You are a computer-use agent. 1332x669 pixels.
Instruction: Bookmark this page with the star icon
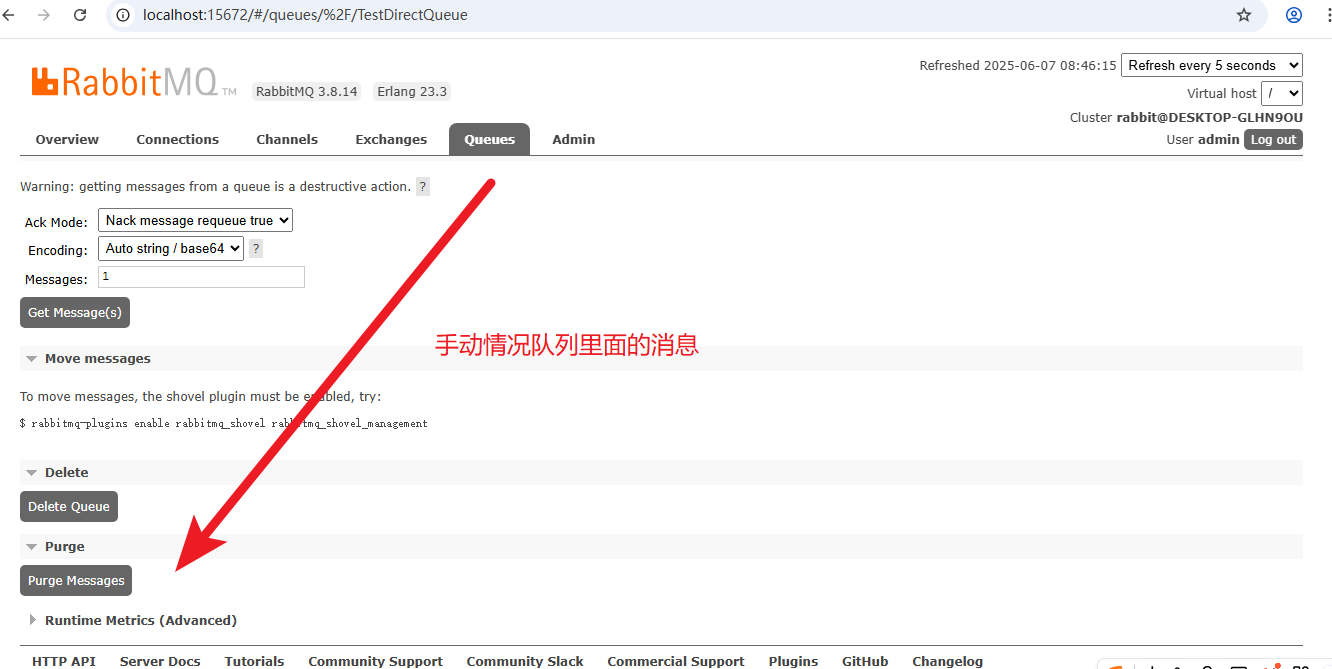click(x=1244, y=15)
